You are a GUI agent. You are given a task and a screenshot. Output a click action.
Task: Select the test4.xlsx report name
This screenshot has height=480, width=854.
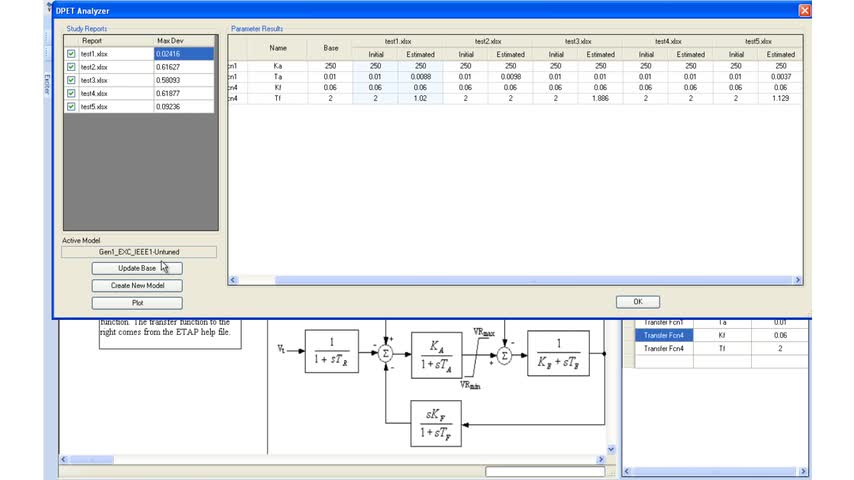pyautogui.click(x=116, y=93)
